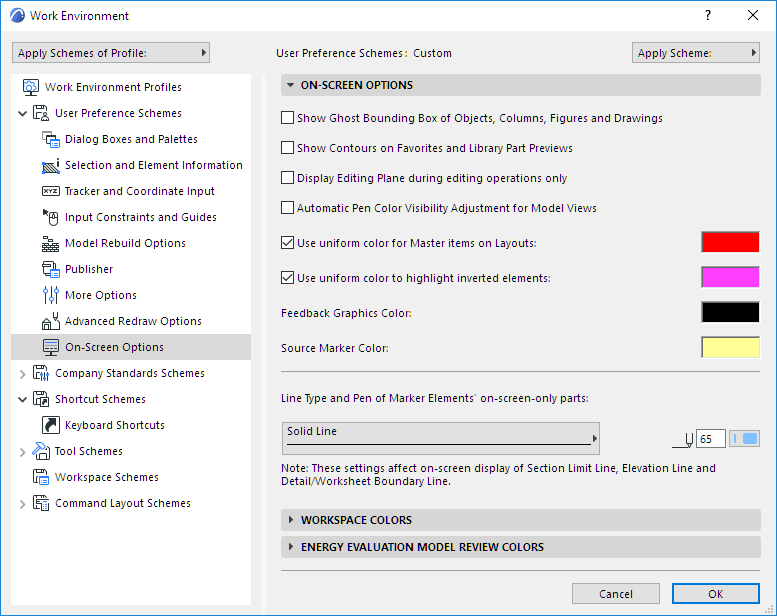
Task: Expand the Command Layout Schemes tree node
Action: (22, 504)
